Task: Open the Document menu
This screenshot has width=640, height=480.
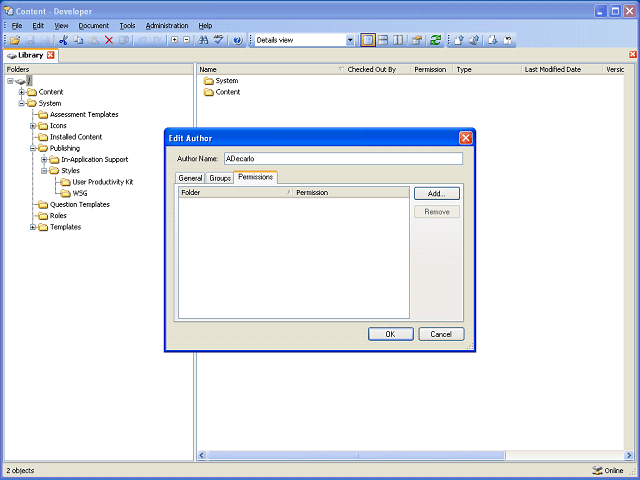Action: click(x=93, y=26)
